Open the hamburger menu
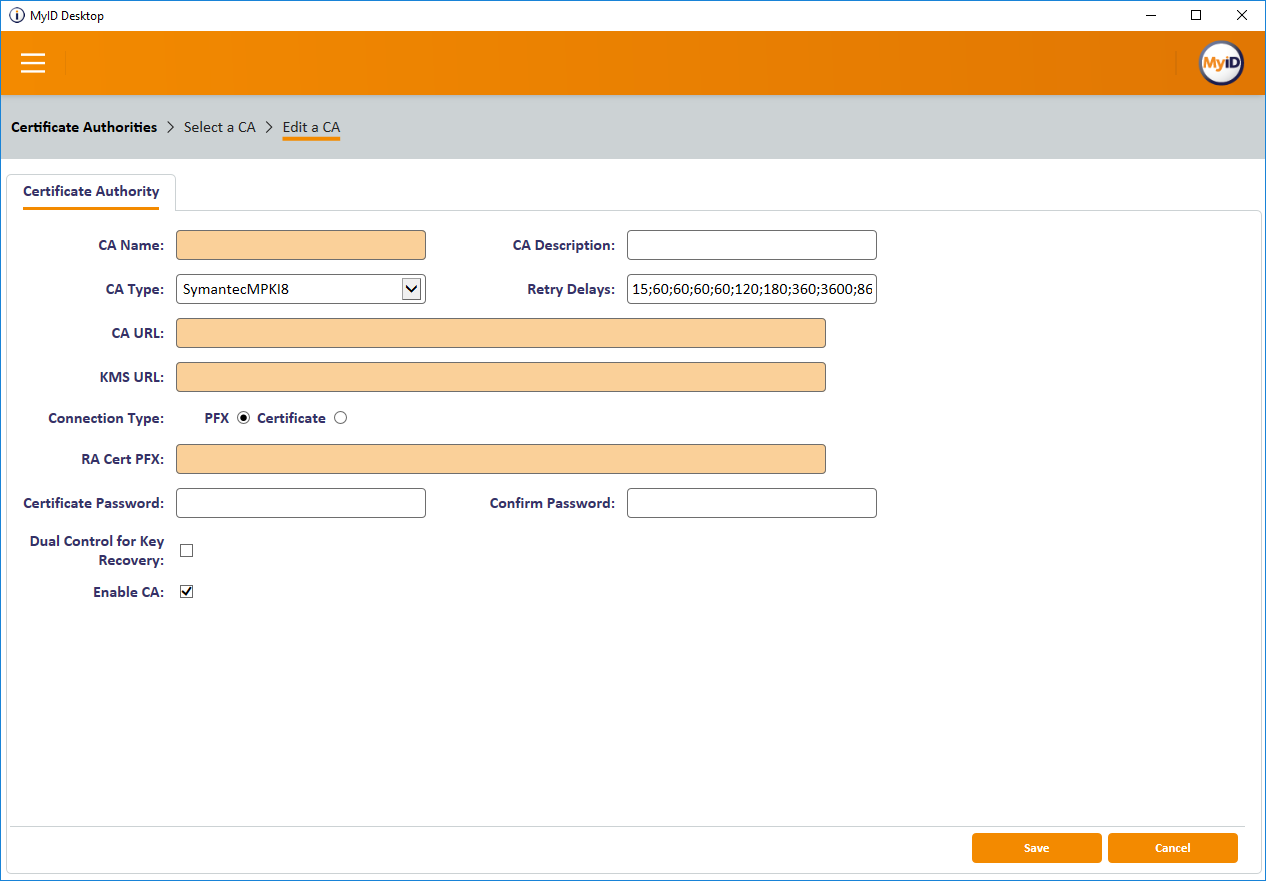This screenshot has width=1266, height=881. tap(33, 63)
